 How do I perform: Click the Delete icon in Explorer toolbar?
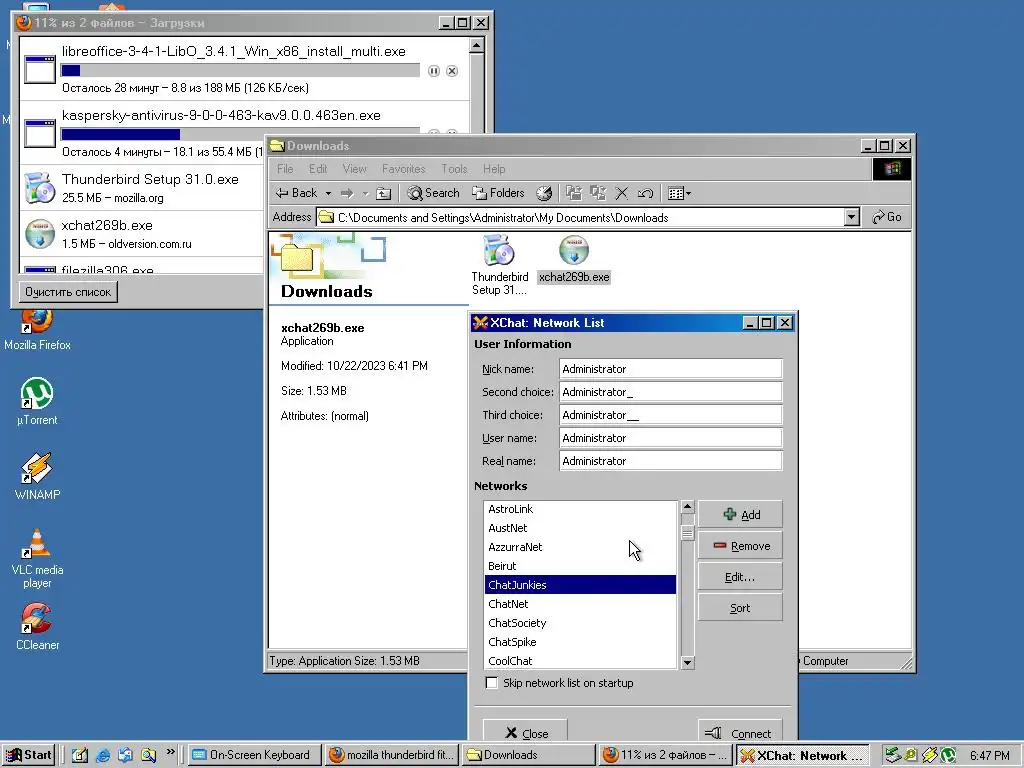tap(622, 193)
